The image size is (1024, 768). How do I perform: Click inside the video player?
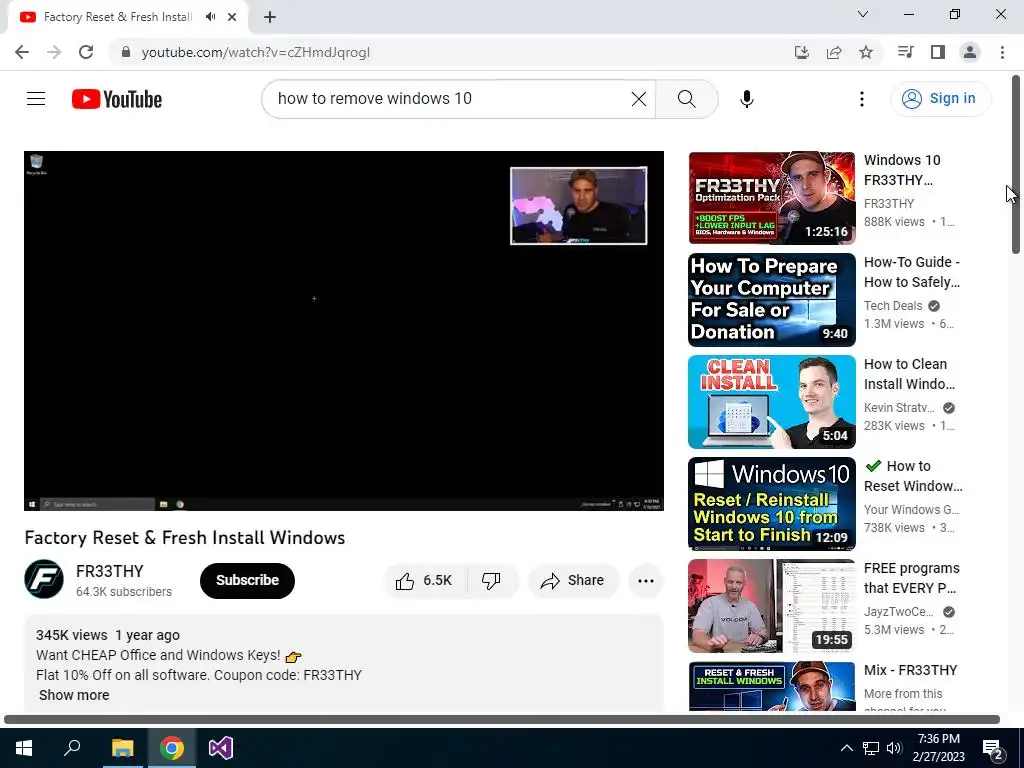click(x=344, y=331)
